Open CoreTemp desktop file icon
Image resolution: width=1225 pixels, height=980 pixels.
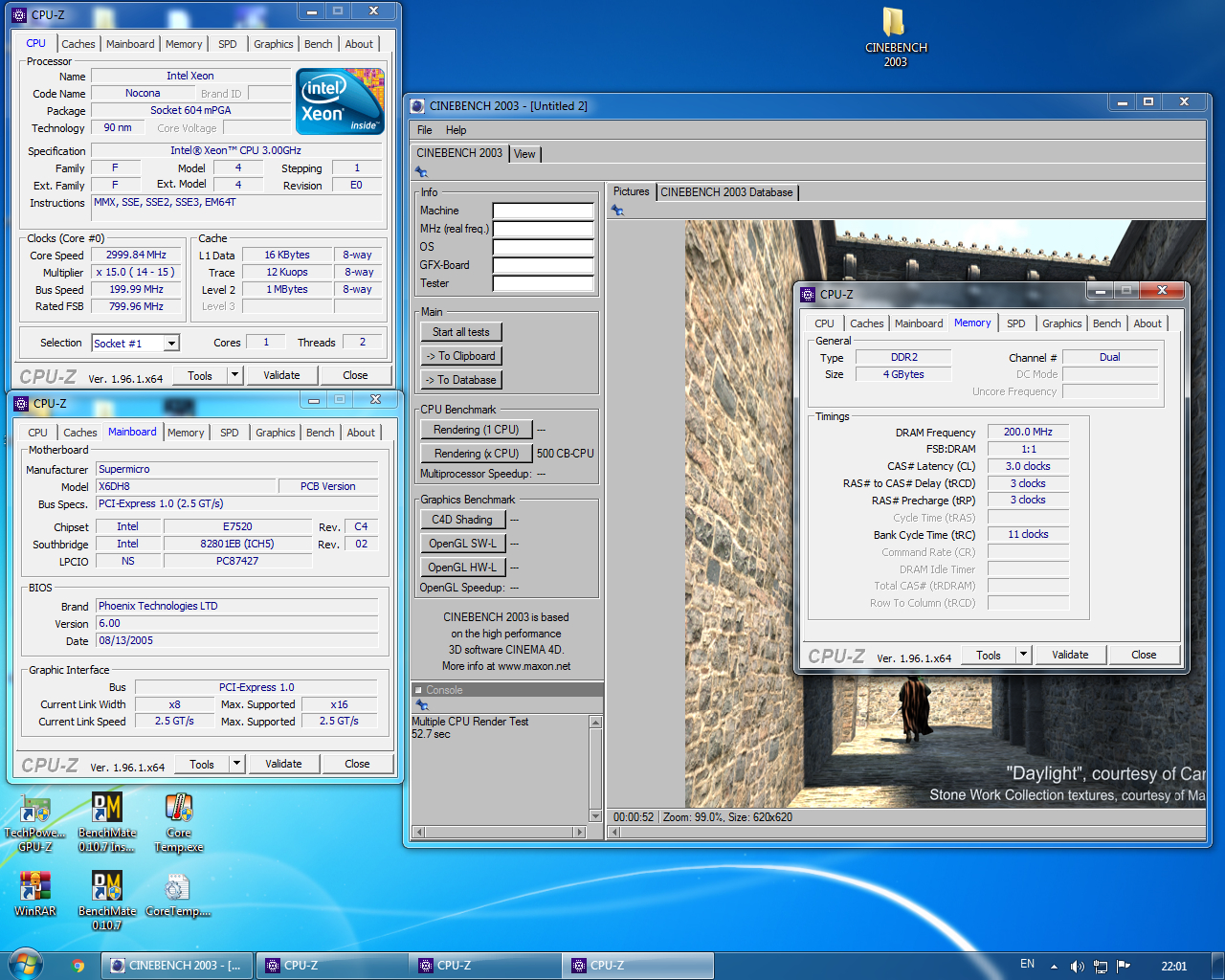point(178,895)
